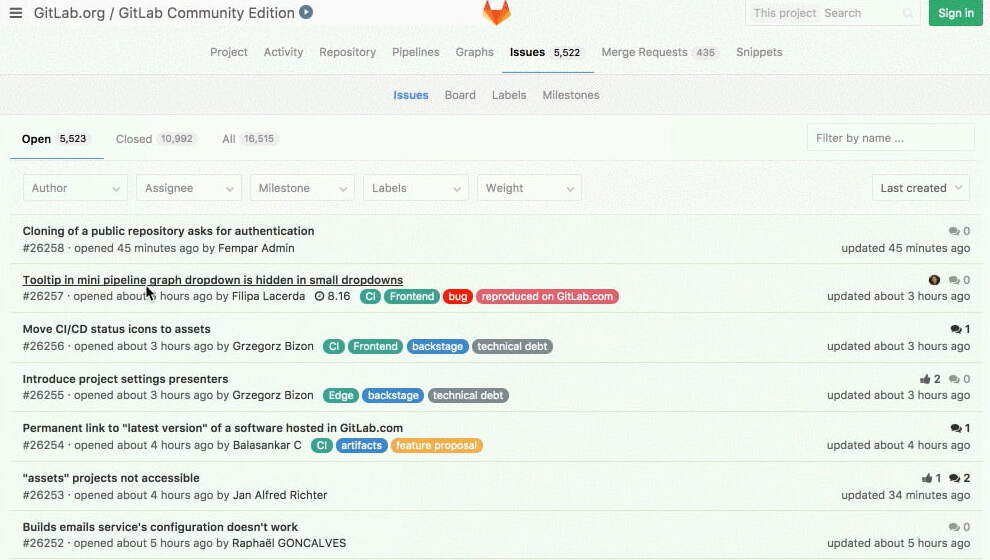Open the Snippets tab
990x560 pixels.
tap(759, 52)
